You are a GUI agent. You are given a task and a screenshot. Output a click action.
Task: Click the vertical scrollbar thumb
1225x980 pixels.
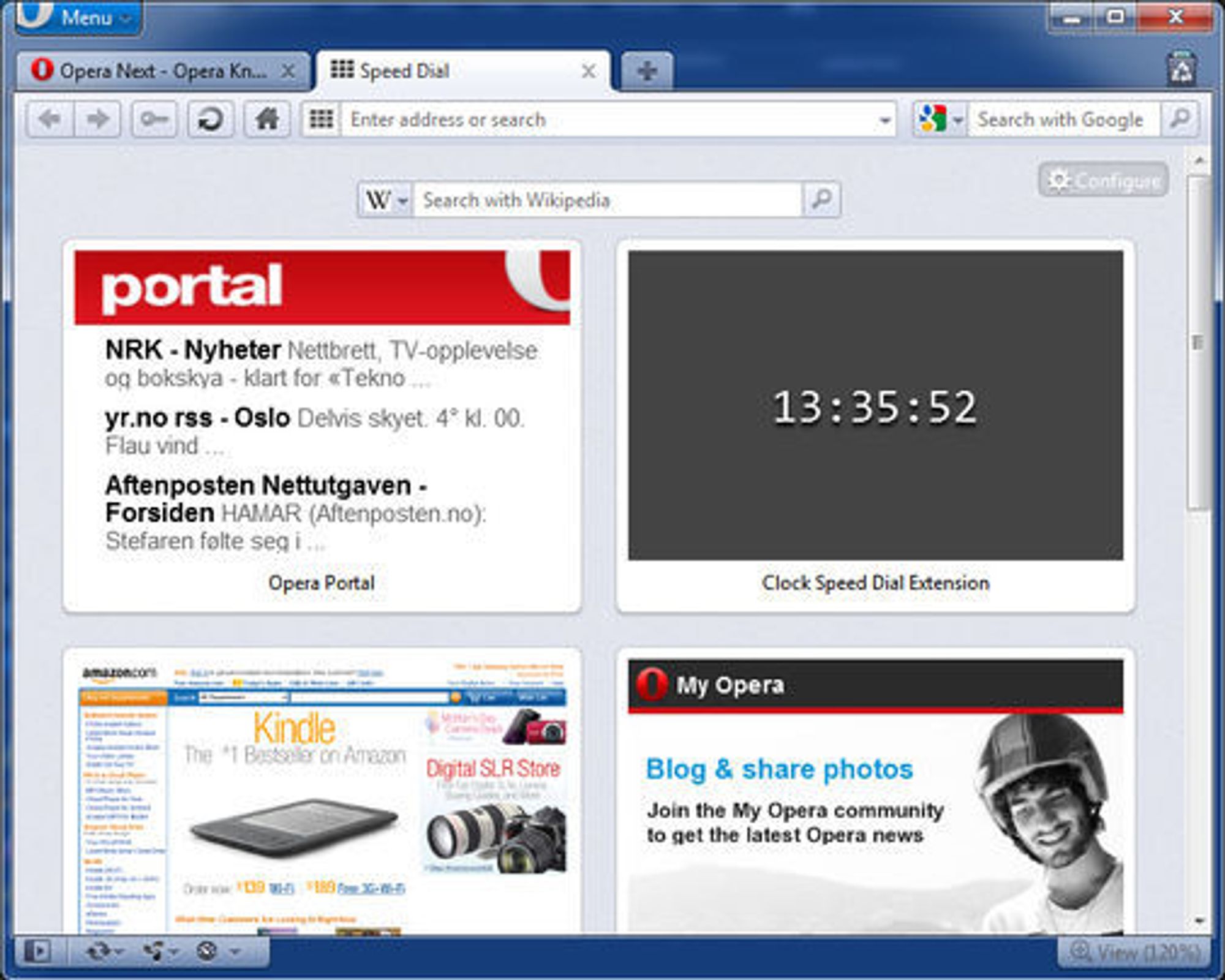[1199, 342]
